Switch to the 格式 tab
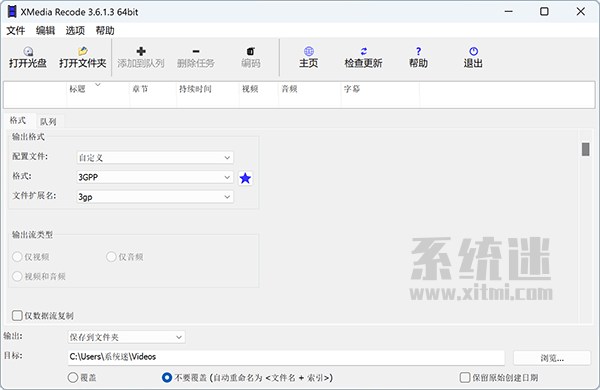This screenshot has width=600, height=390. pyautogui.click(x=18, y=121)
